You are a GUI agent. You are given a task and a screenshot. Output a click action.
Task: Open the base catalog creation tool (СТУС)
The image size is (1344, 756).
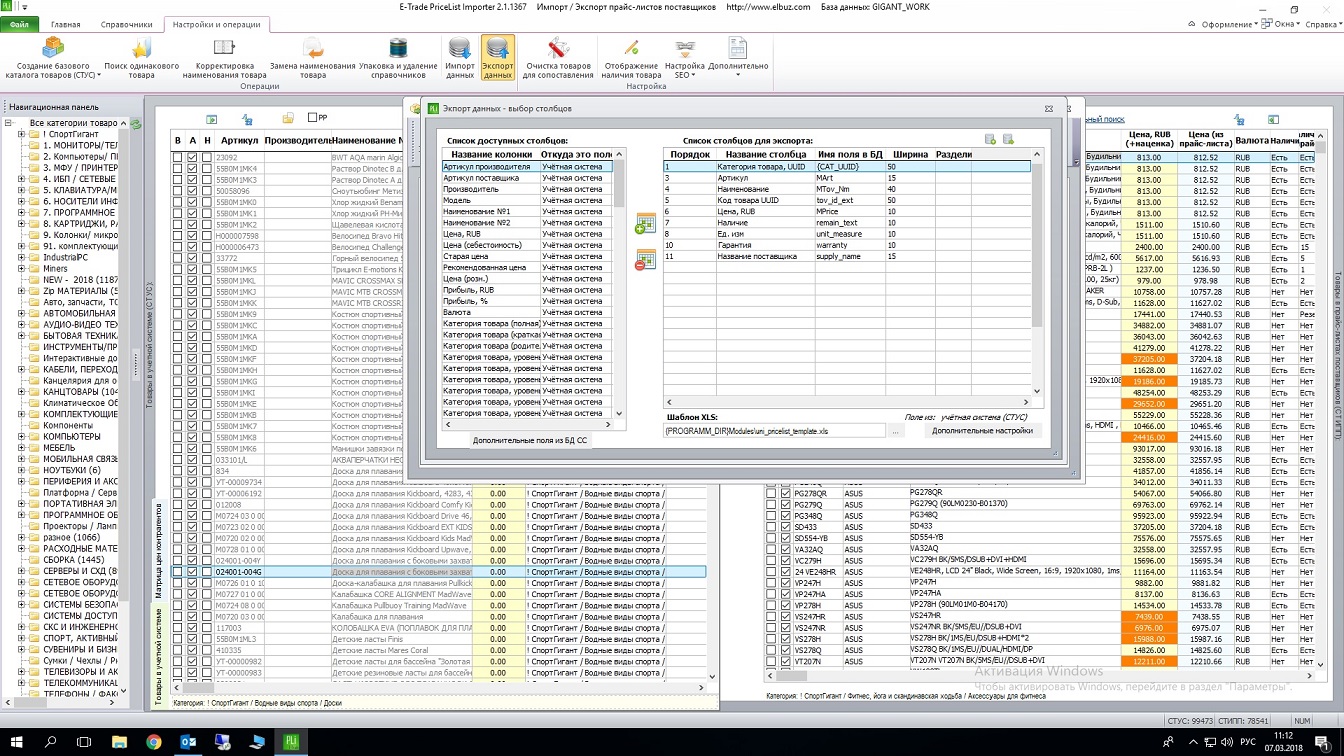pyautogui.click(x=52, y=58)
